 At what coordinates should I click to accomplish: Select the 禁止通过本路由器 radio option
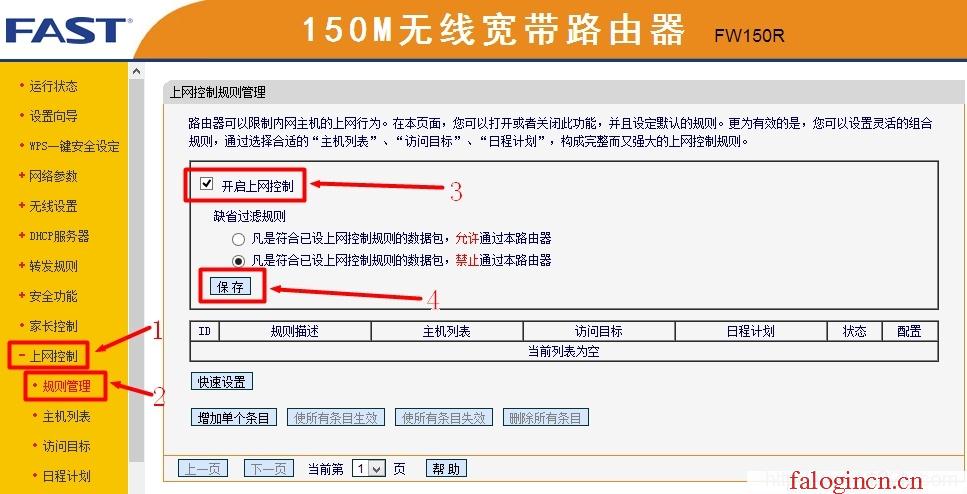click(x=238, y=261)
